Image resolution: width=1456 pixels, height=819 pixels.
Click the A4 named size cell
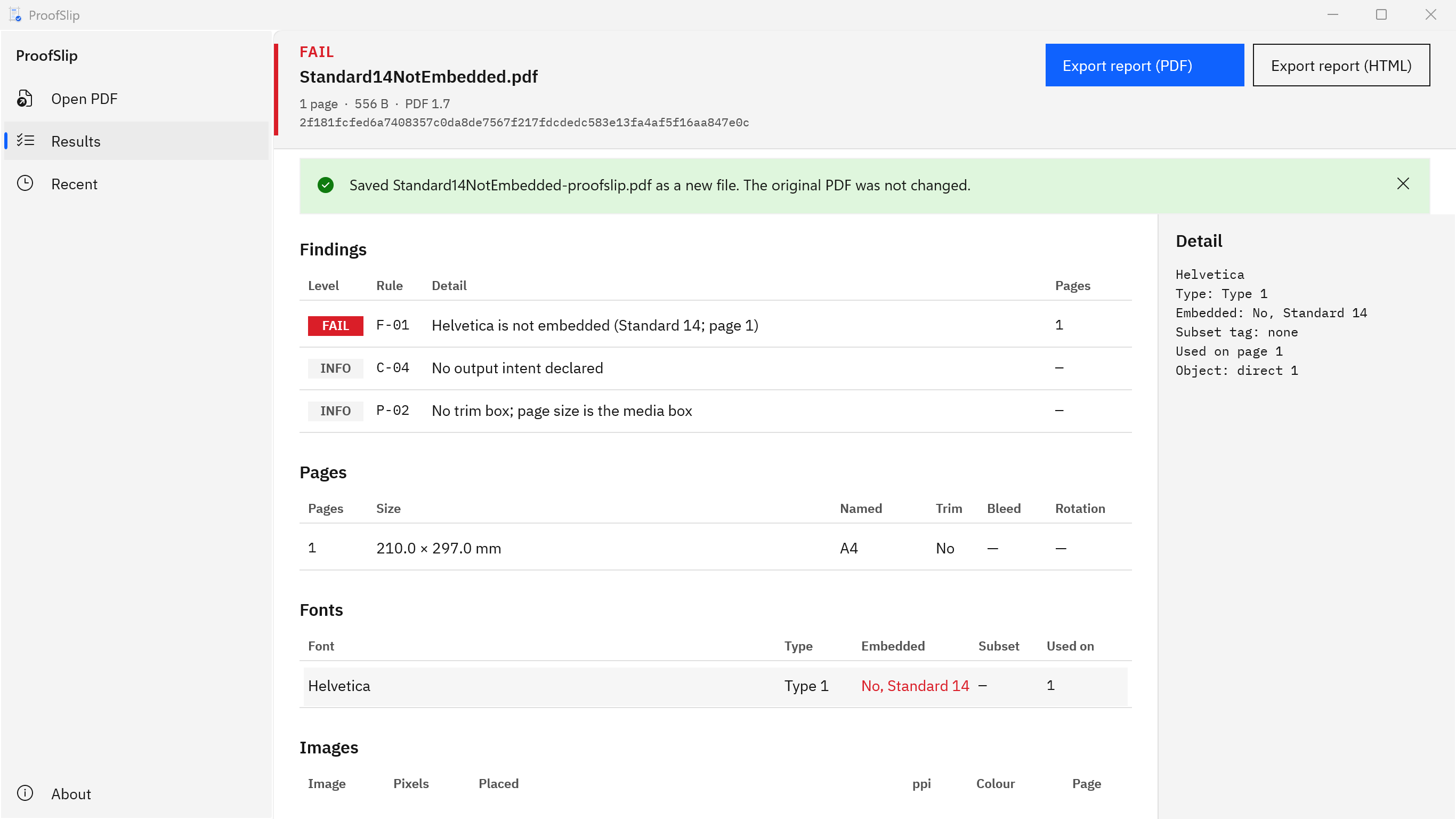pyautogui.click(x=849, y=548)
